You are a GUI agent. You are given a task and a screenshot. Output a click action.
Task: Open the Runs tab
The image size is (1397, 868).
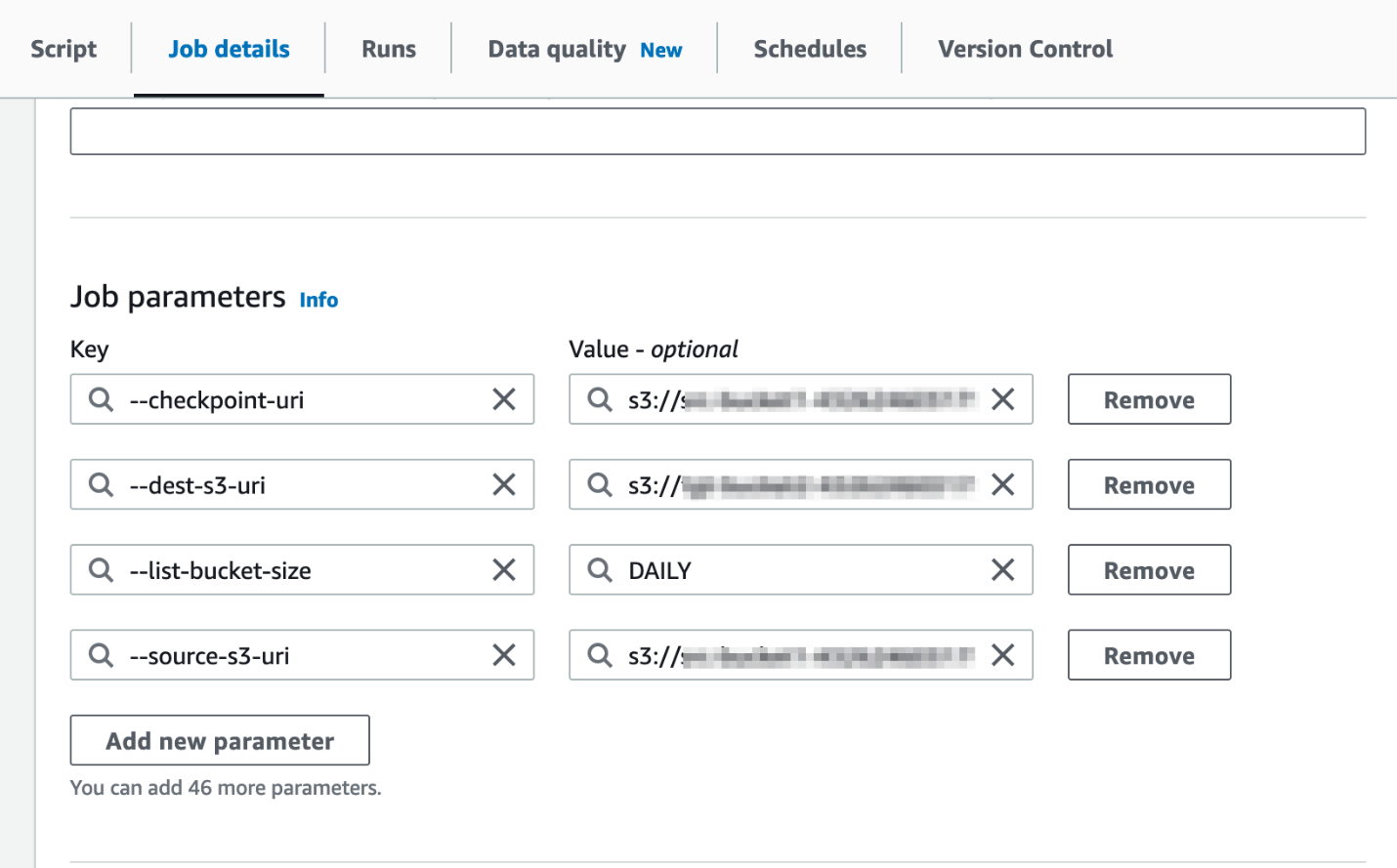point(387,48)
